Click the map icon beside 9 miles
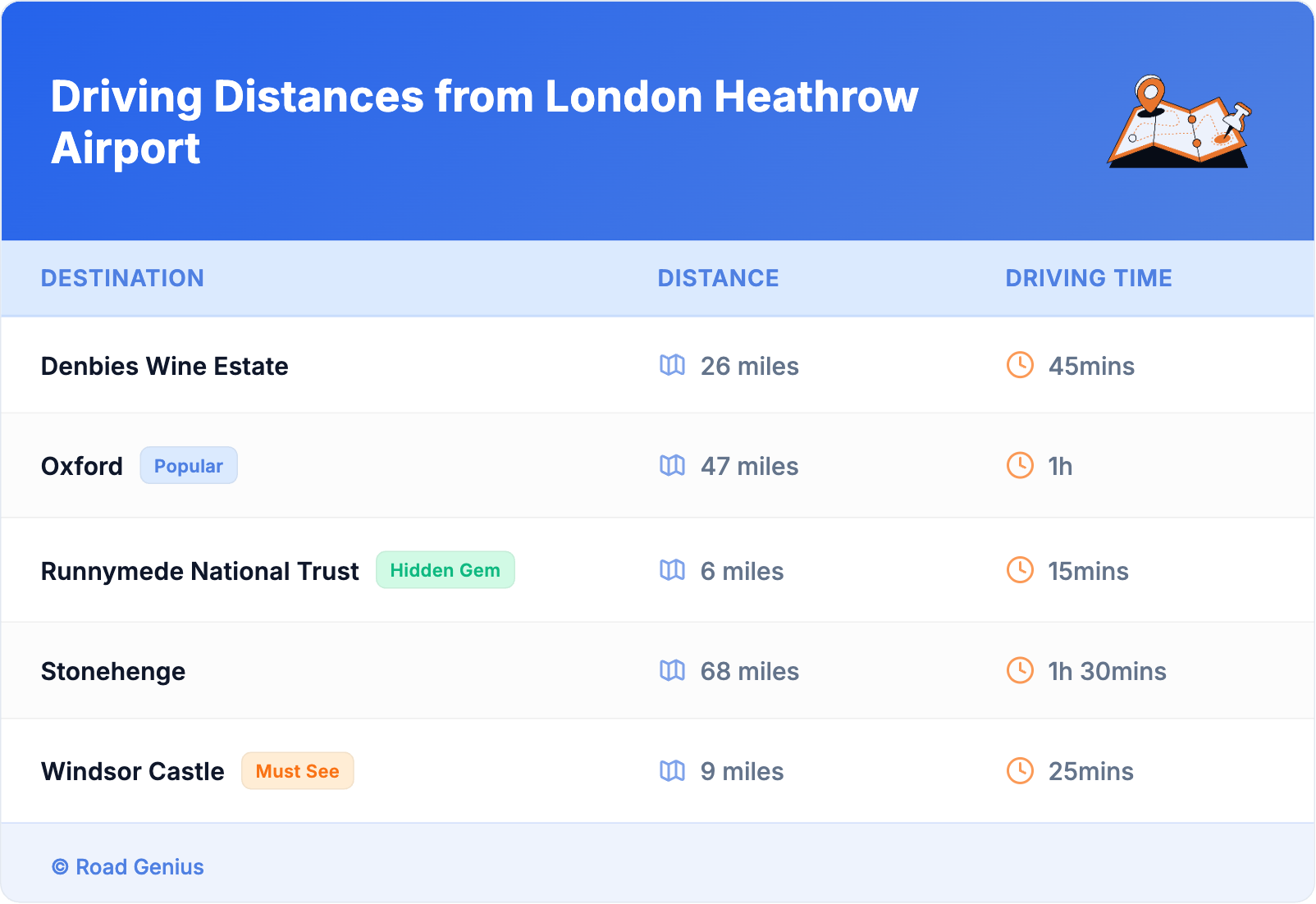Screen dimensions: 1316x904 click(x=672, y=770)
